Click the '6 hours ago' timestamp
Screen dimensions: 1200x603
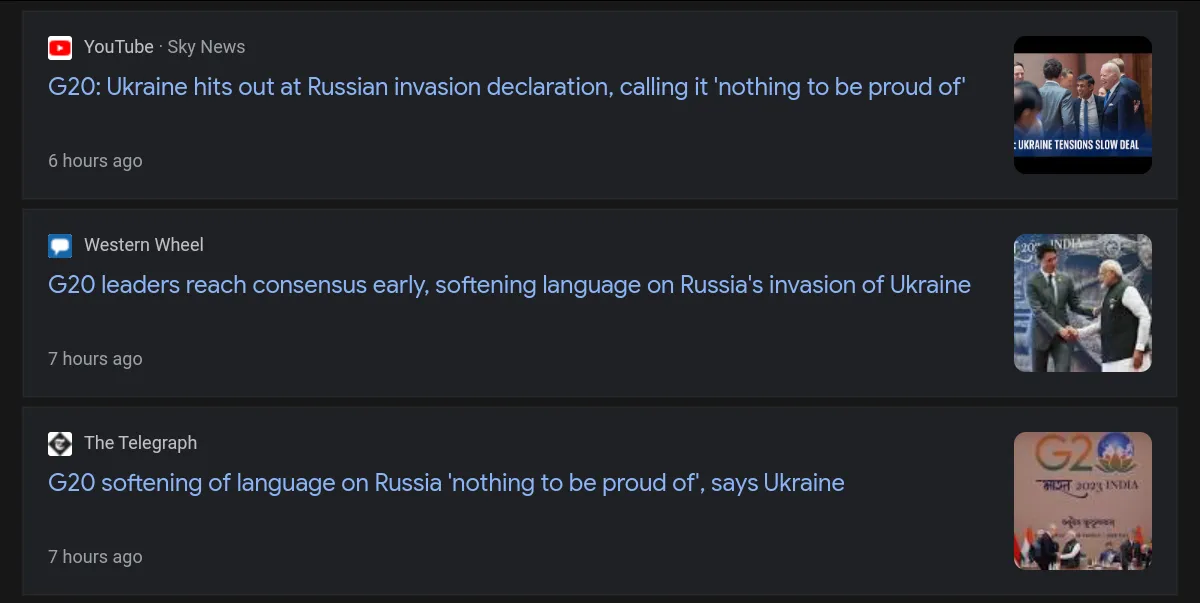coord(95,161)
